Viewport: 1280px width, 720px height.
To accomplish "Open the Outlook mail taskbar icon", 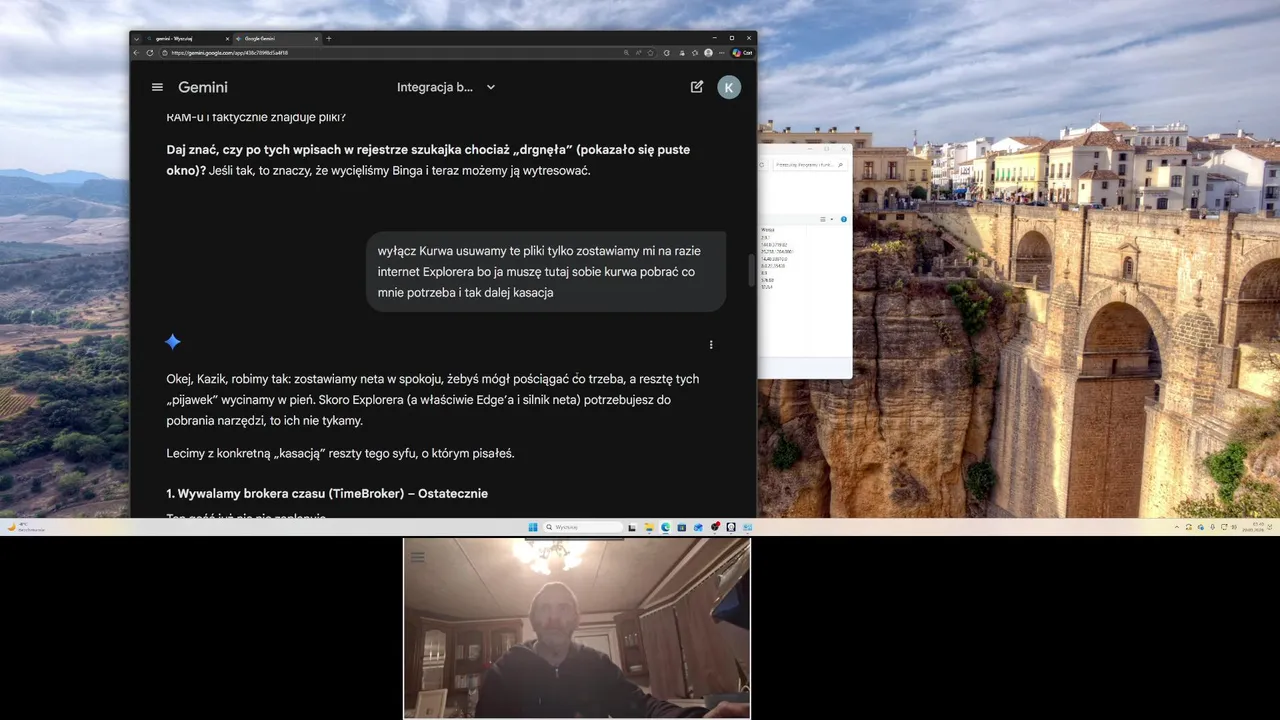I will click(x=698, y=527).
